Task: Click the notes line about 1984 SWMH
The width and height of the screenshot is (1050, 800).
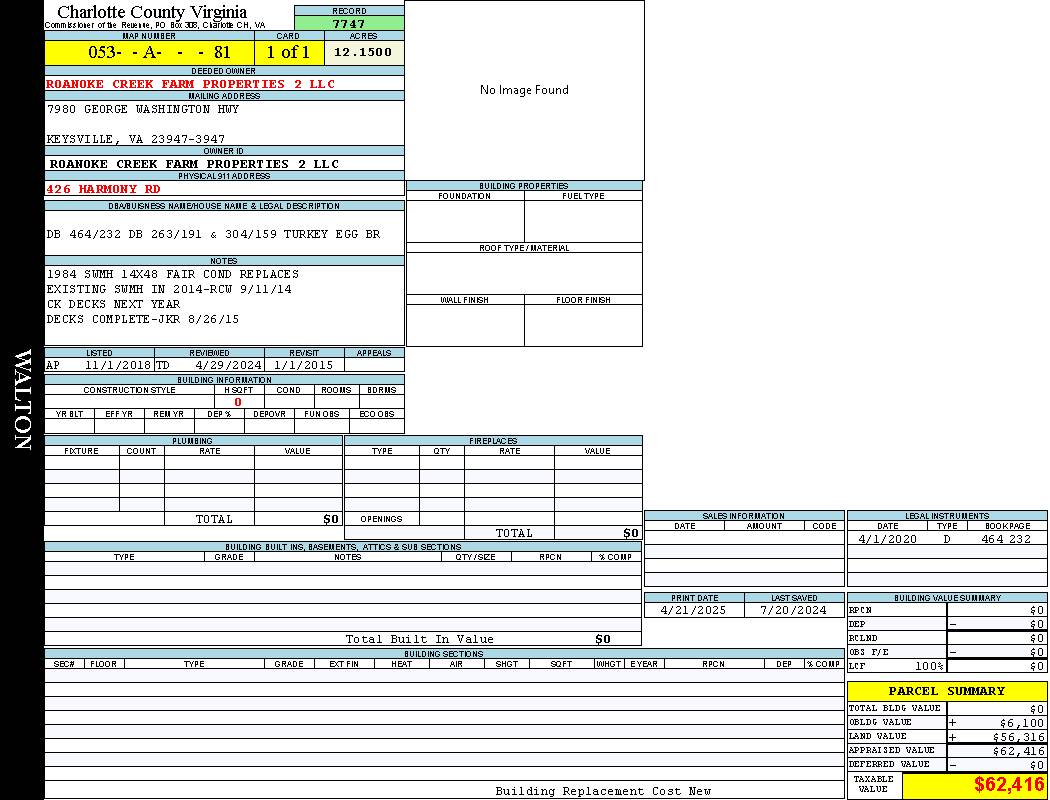Action: [172, 274]
